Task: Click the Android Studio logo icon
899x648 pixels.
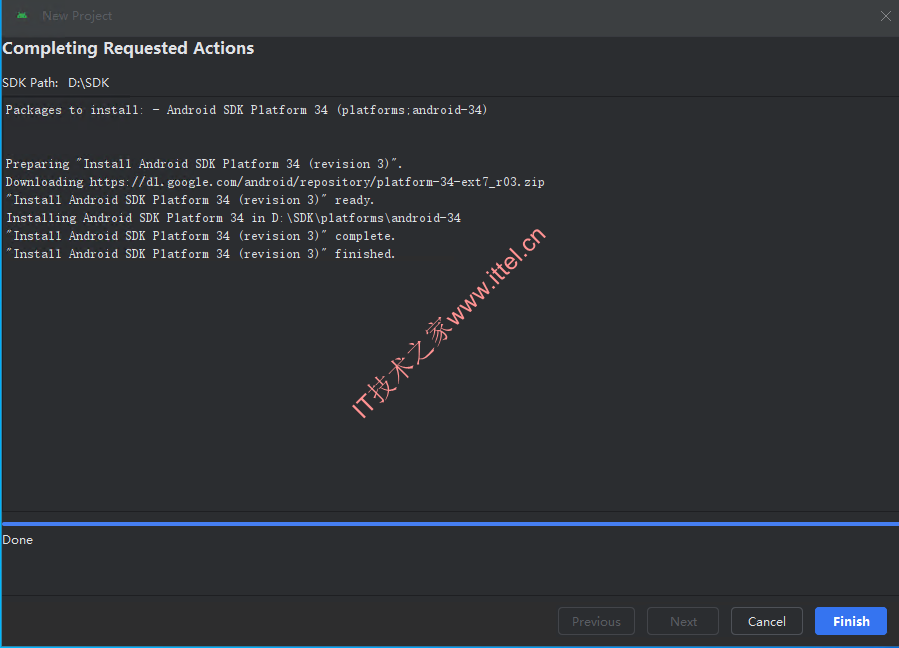Action: [22, 15]
